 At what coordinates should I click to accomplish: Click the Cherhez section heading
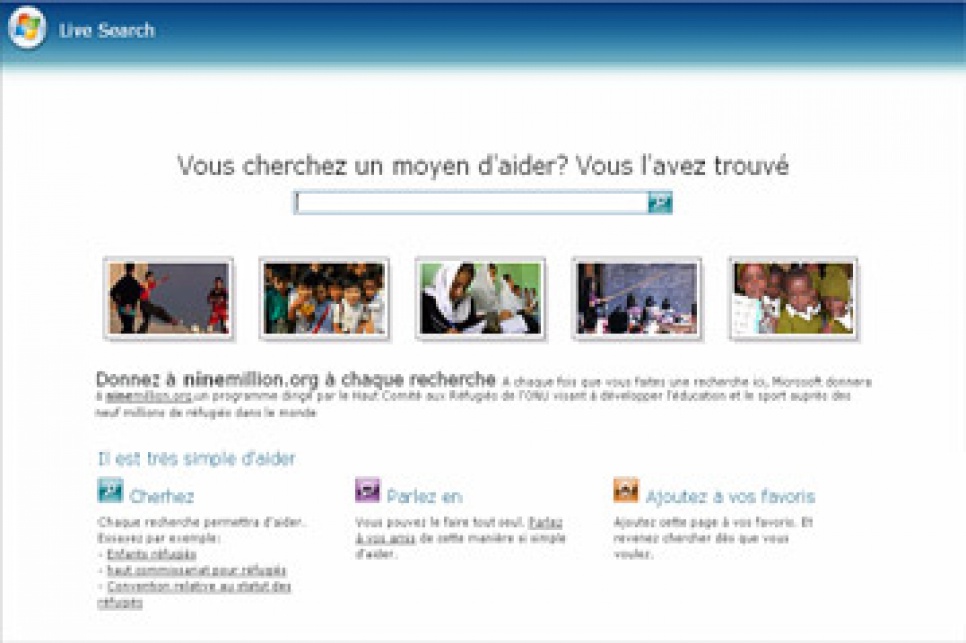pos(162,496)
